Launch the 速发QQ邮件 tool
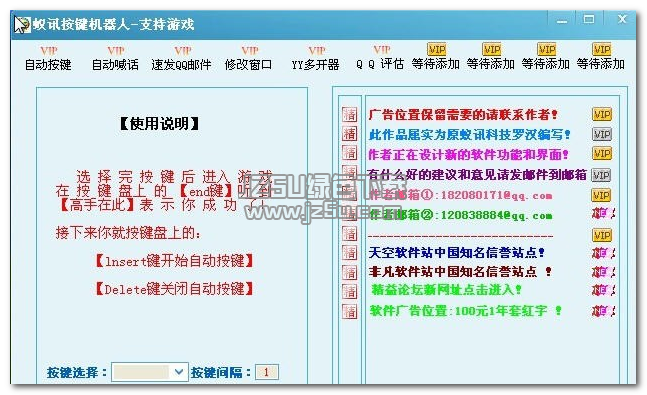Image resolution: width=647 pixels, height=395 pixels. pos(182,58)
